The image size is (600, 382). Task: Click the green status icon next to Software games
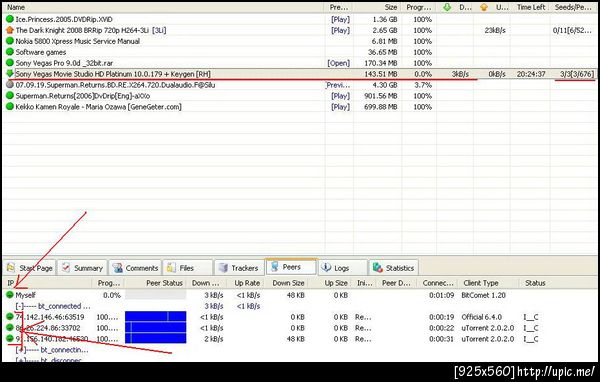10,52
